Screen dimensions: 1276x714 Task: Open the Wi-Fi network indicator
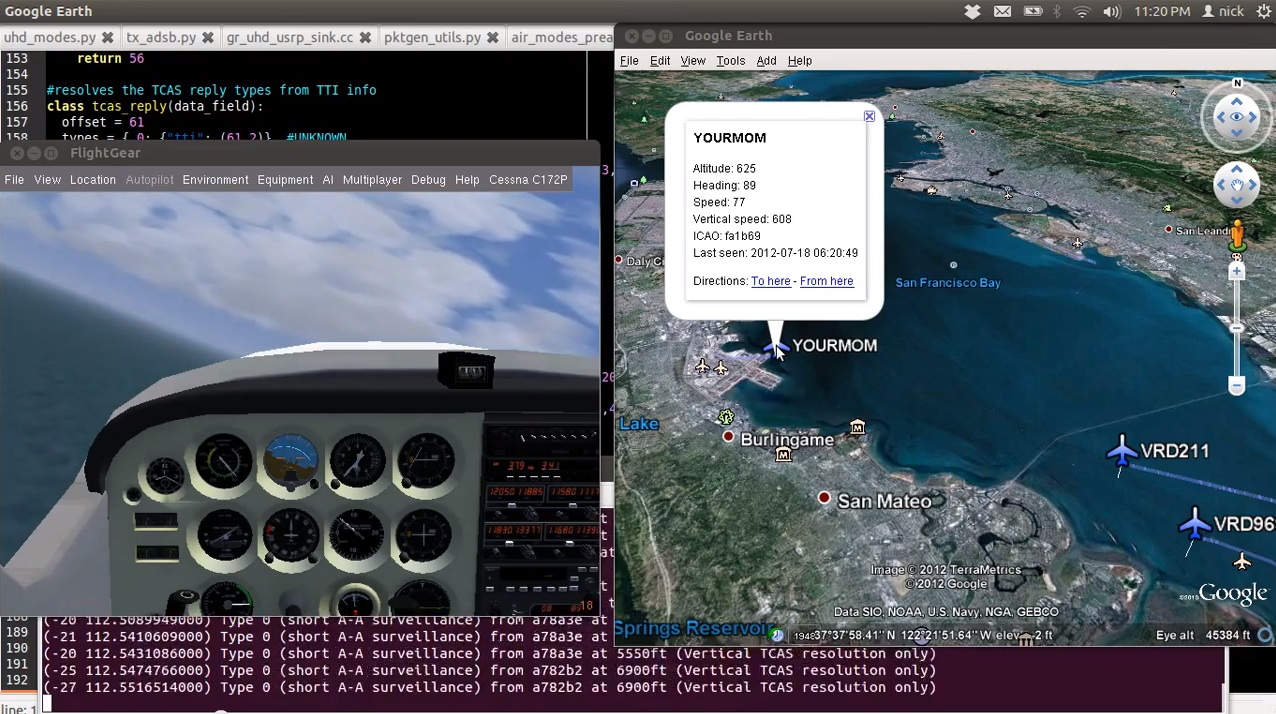click(1081, 11)
